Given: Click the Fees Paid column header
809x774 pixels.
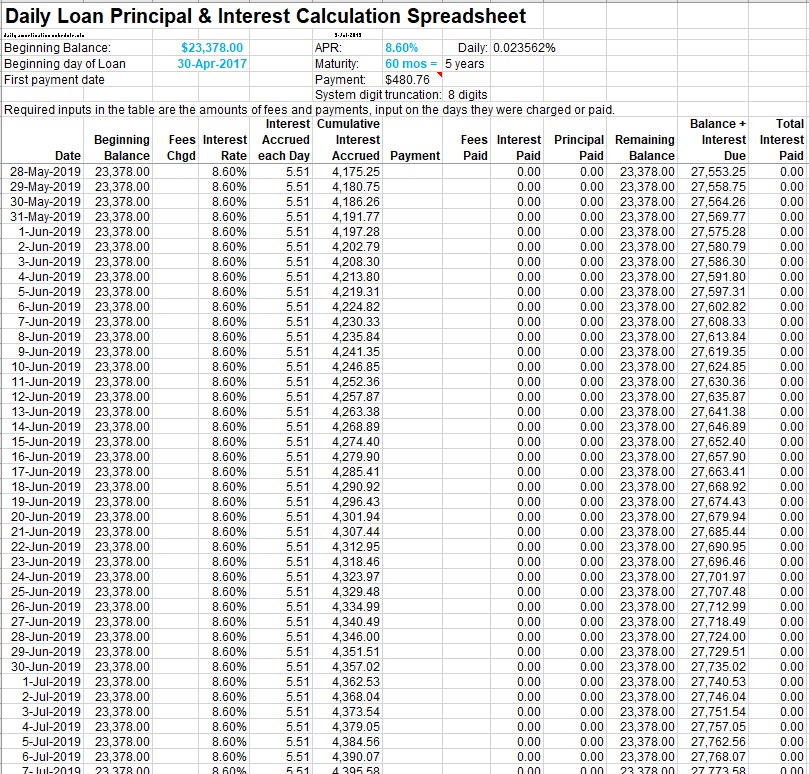Looking at the screenshot, I should (474, 148).
